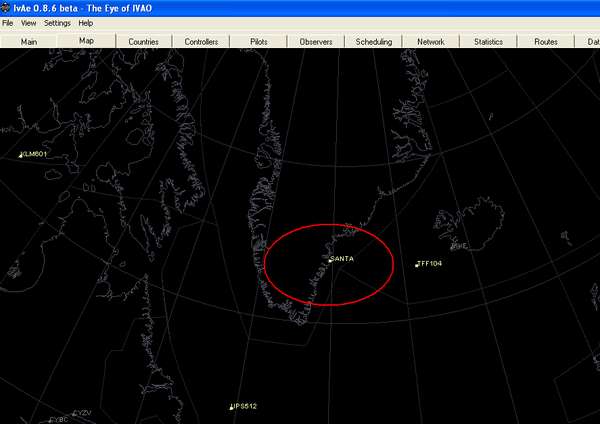Image resolution: width=600 pixels, height=424 pixels.
Task: Open the Pilots tab
Action: (x=259, y=42)
